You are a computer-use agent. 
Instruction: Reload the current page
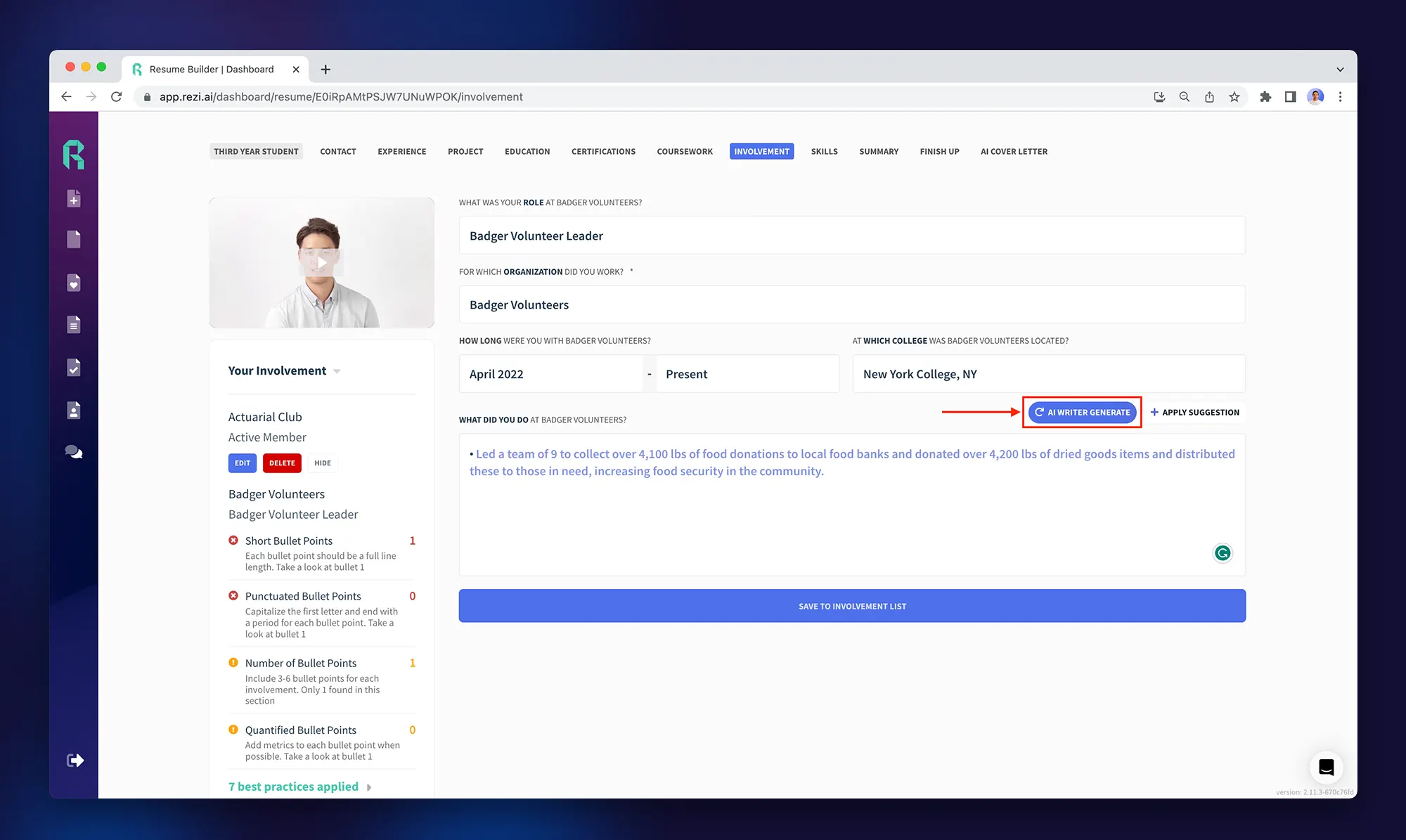(117, 97)
